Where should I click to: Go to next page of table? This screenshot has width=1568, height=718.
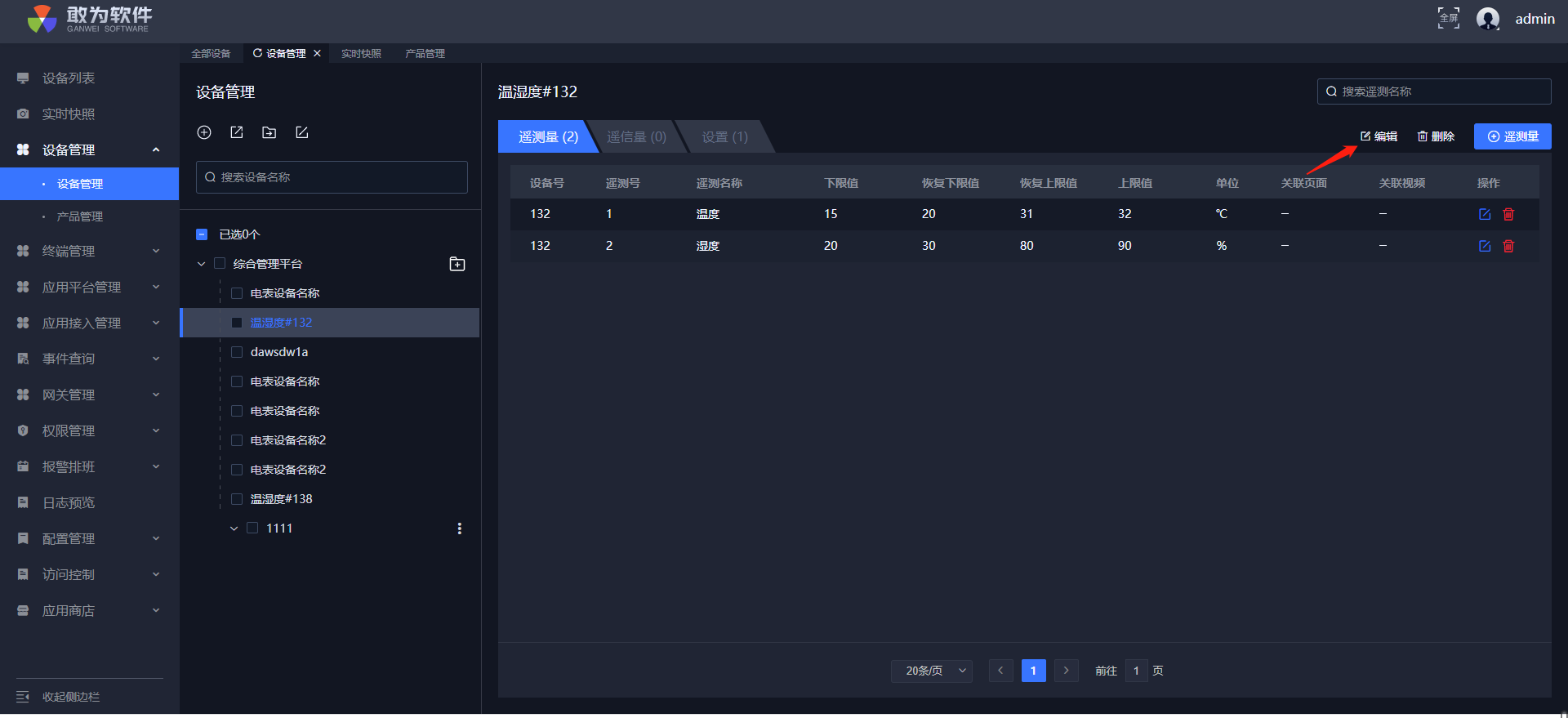click(1066, 671)
